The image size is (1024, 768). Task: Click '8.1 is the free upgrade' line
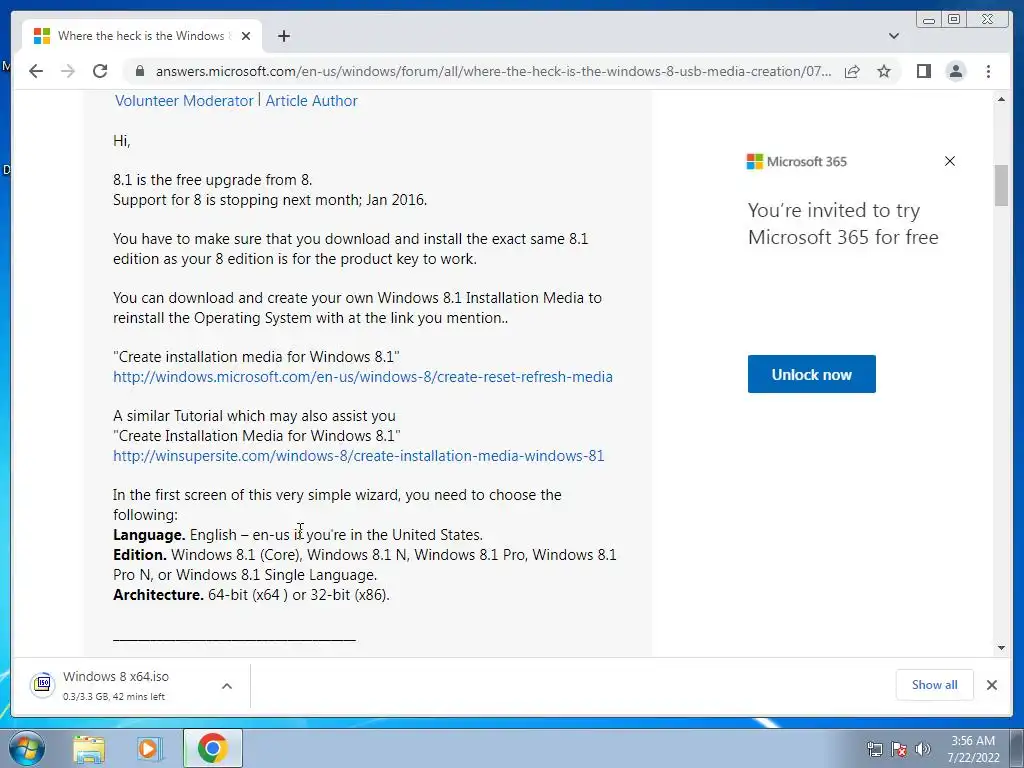[212, 180]
